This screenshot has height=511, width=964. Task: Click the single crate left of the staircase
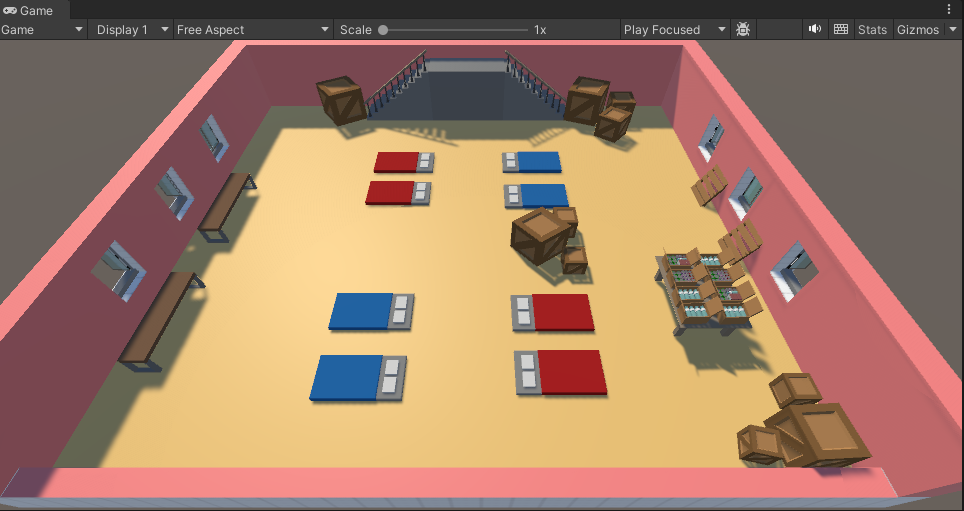pos(341,99)
